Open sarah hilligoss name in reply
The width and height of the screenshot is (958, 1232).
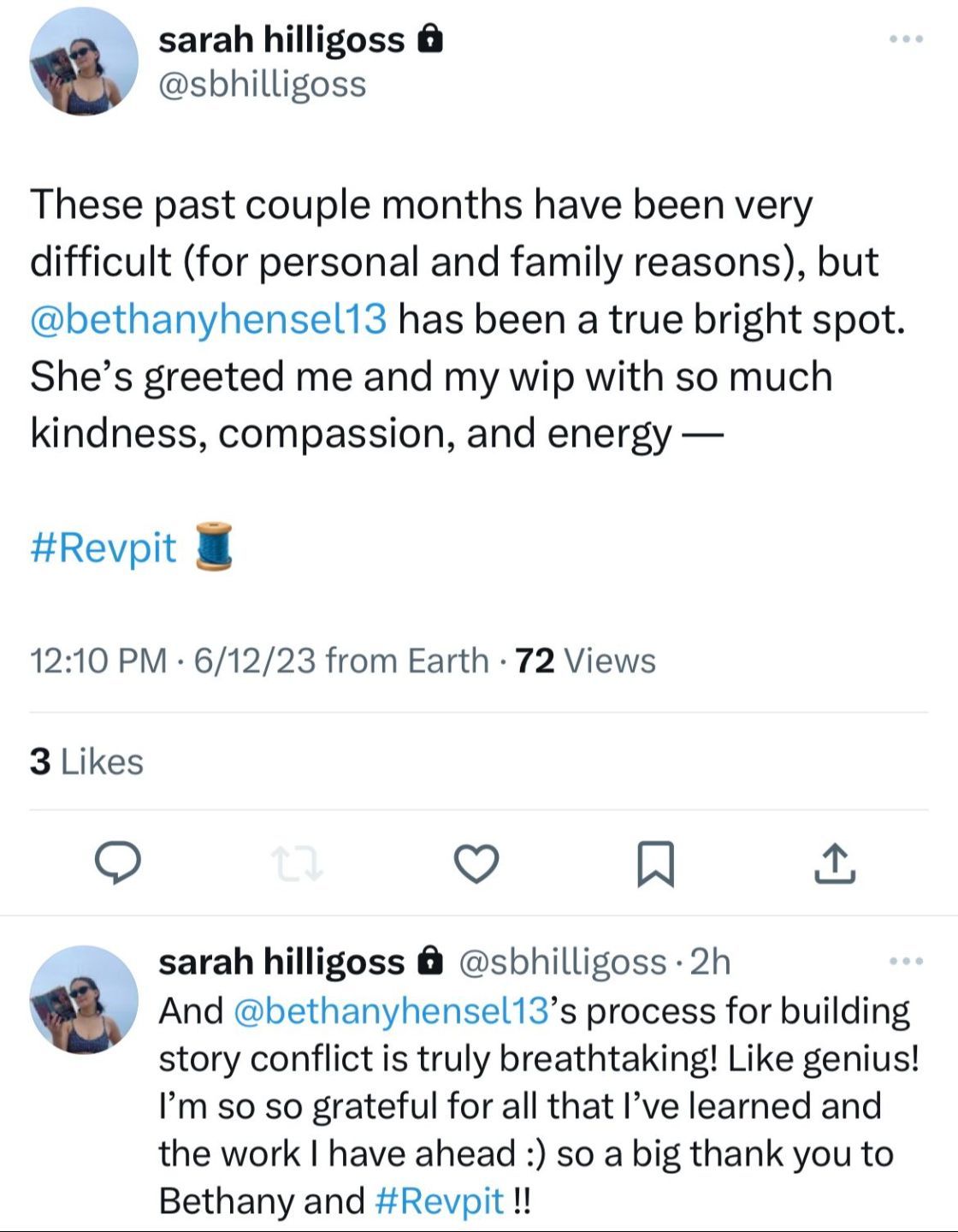coord(281,962)
